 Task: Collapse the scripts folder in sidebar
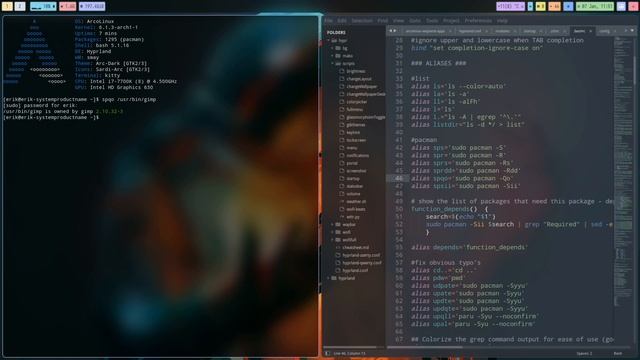pos(333,64)
